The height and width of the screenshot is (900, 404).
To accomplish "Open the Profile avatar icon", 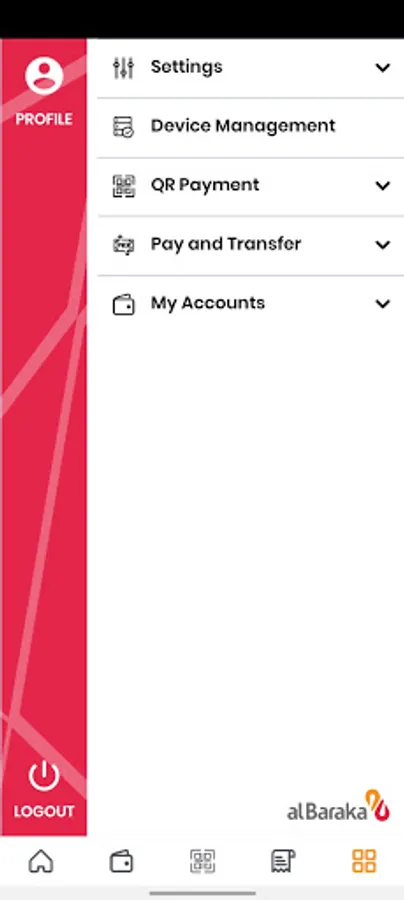I will (44, 76).
